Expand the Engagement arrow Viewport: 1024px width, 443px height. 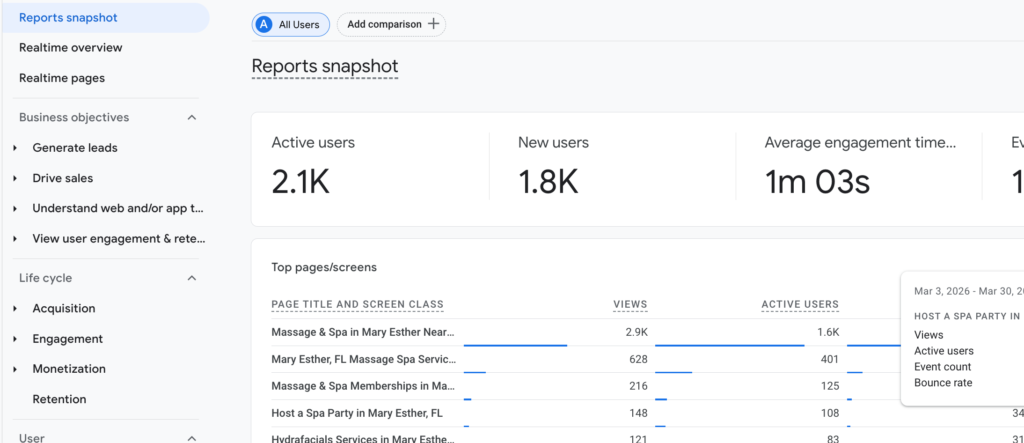pyautogui.click(x=16, y=339)
